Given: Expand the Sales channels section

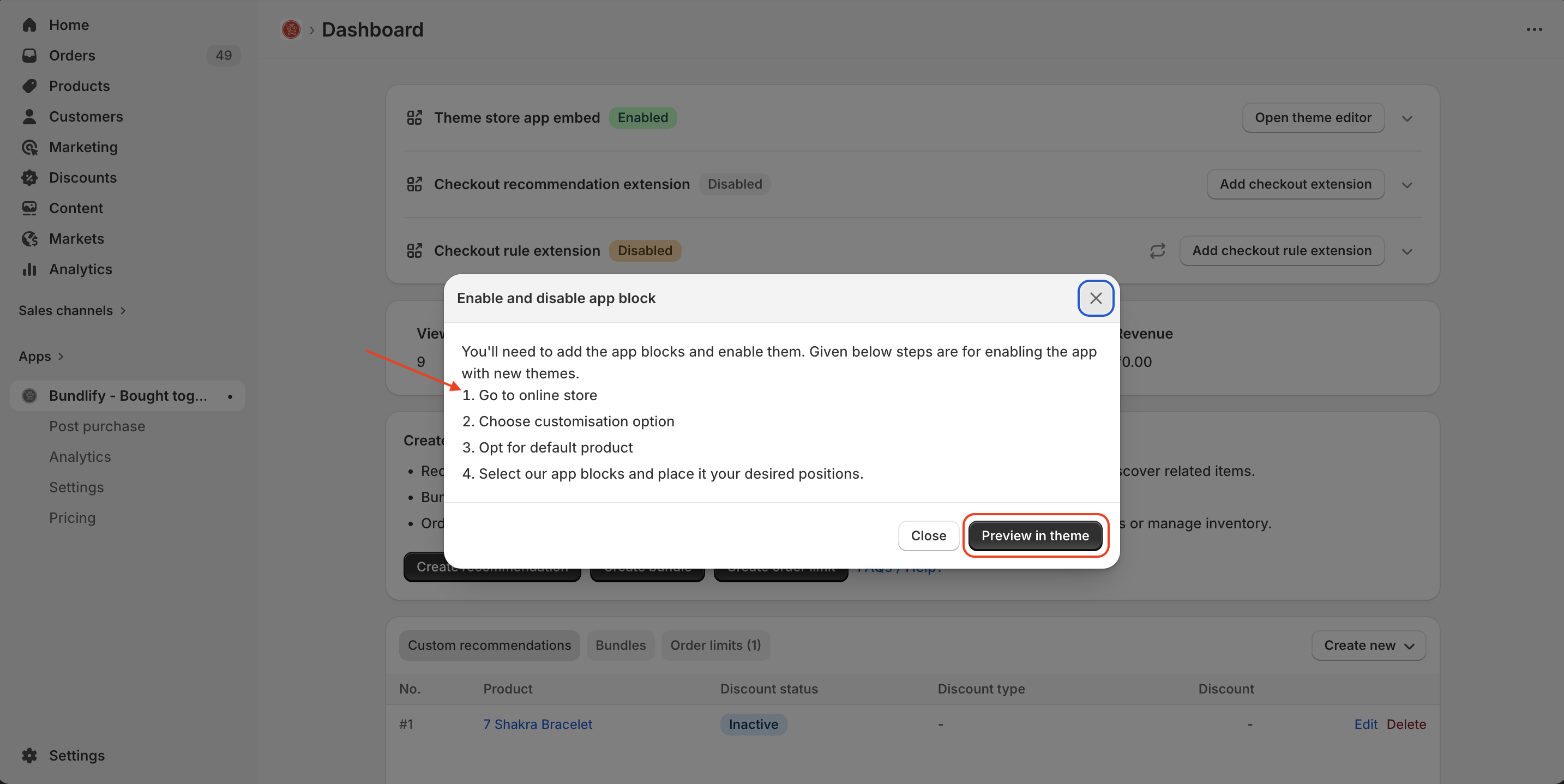Looking at the screenshot, I should click(71, 310).
